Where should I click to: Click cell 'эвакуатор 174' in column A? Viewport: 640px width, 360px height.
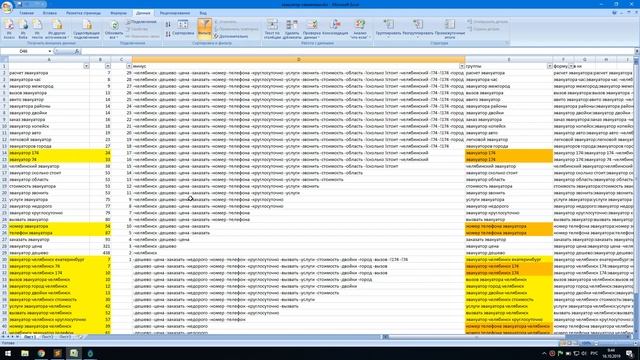[x=49, y=153]
